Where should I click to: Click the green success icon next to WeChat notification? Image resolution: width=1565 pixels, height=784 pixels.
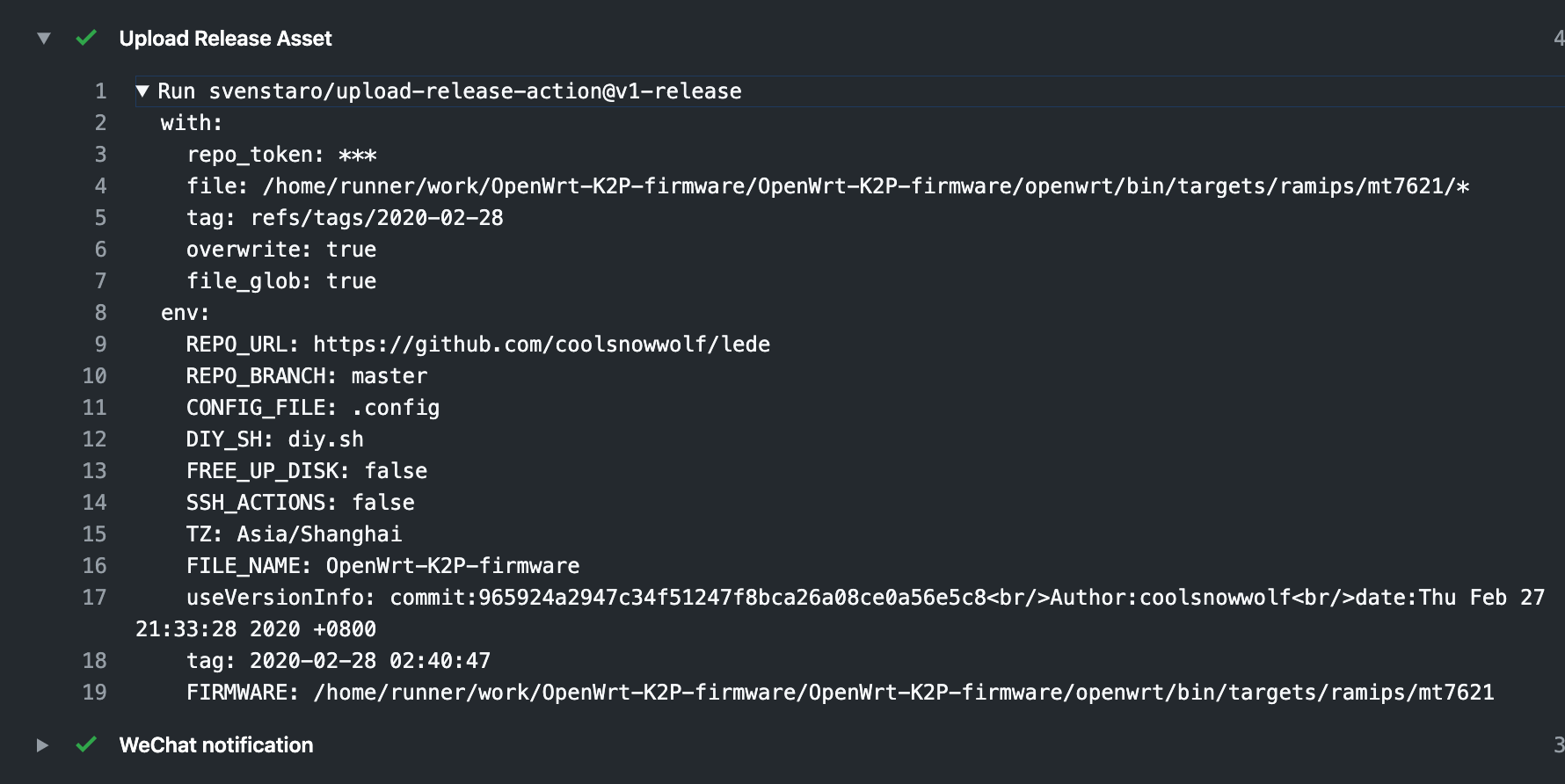click(85, 744)
